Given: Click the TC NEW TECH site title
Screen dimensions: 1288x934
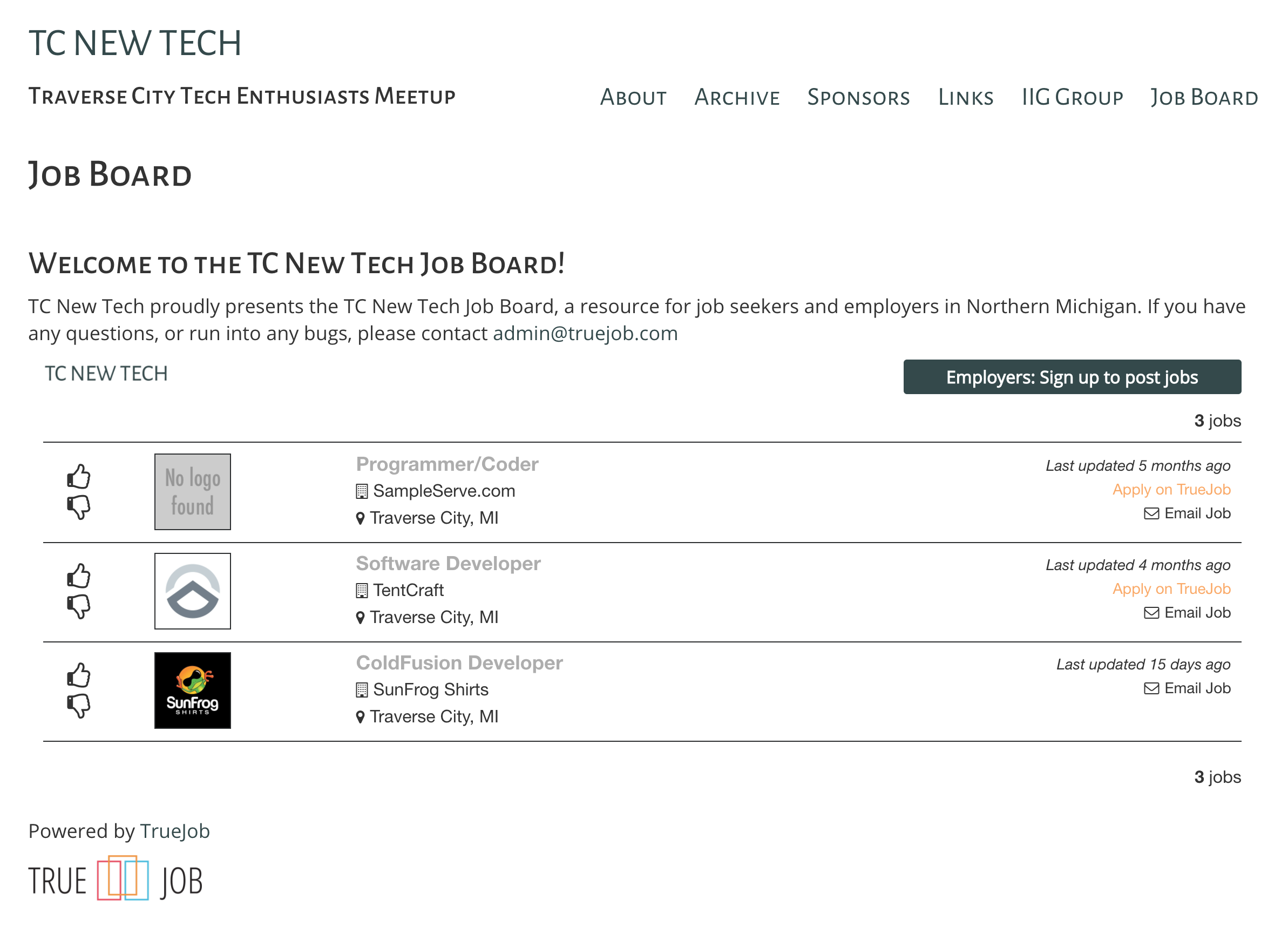Looking at the screenshot, I should tap(135, 43).
